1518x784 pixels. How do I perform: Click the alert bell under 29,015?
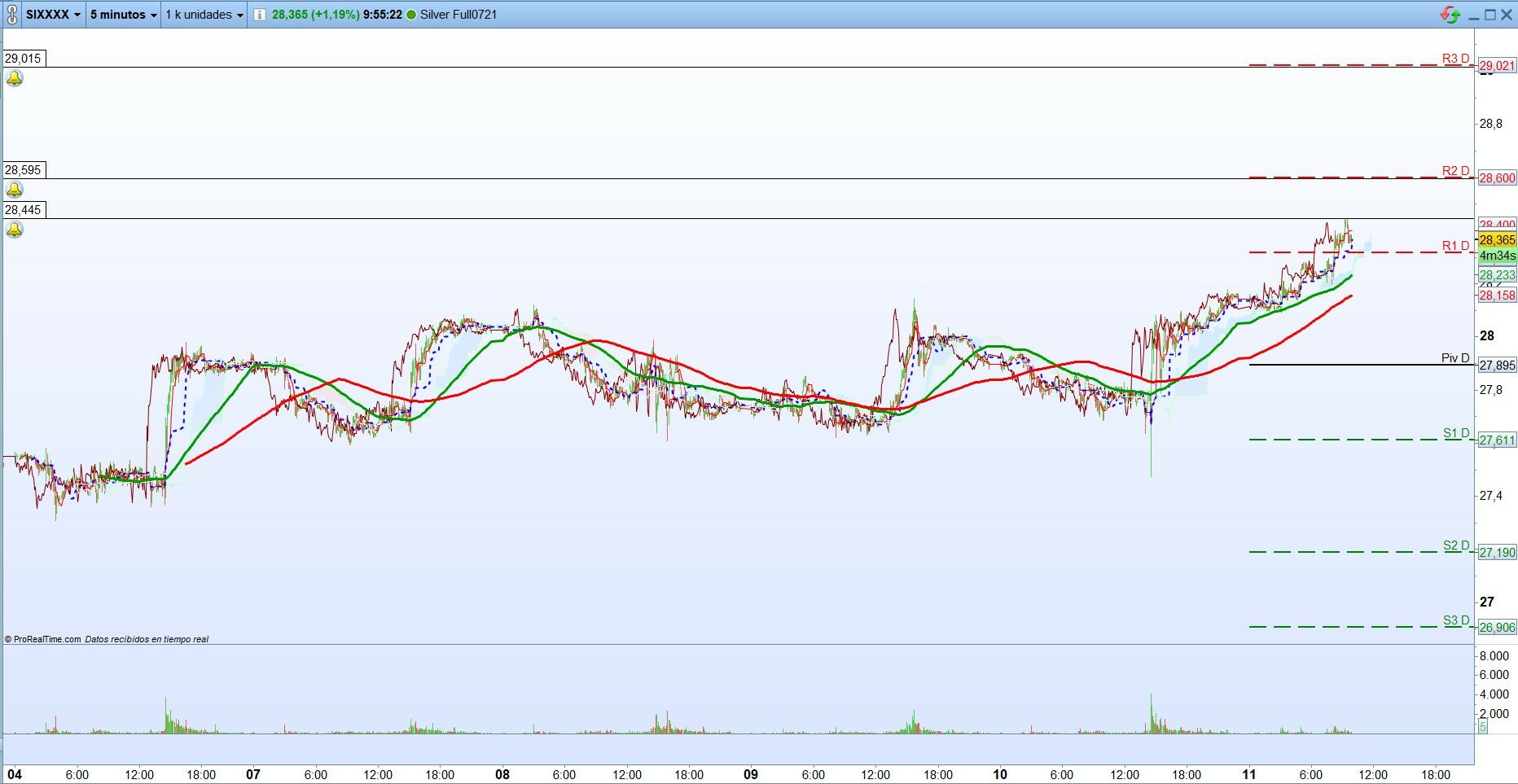coord(15,79)
